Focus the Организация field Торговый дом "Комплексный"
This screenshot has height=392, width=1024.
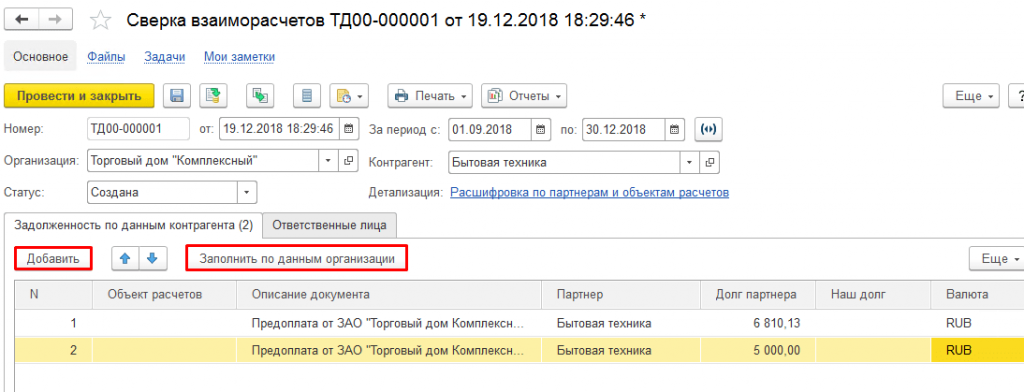point(203,160)
